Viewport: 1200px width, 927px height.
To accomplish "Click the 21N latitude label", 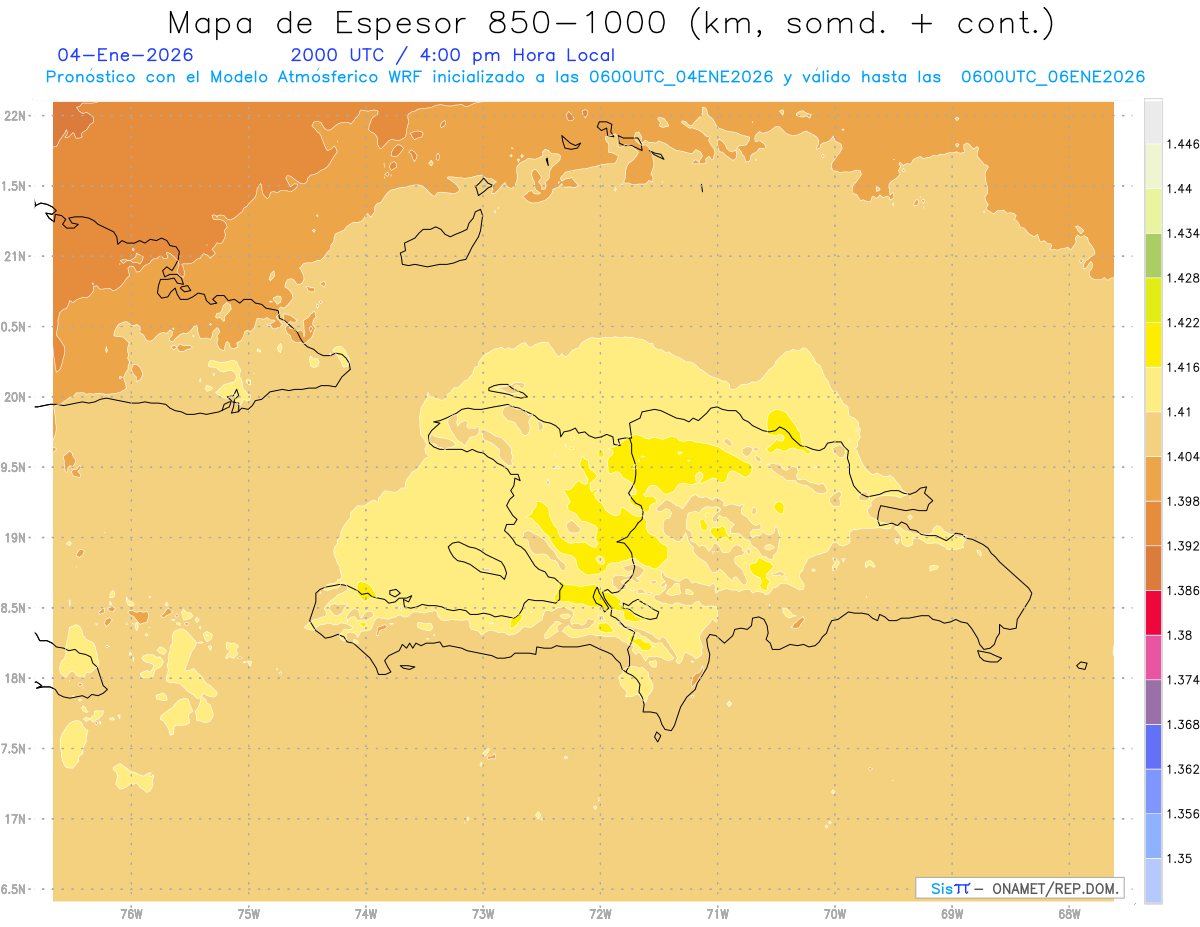I will (17, 256).
